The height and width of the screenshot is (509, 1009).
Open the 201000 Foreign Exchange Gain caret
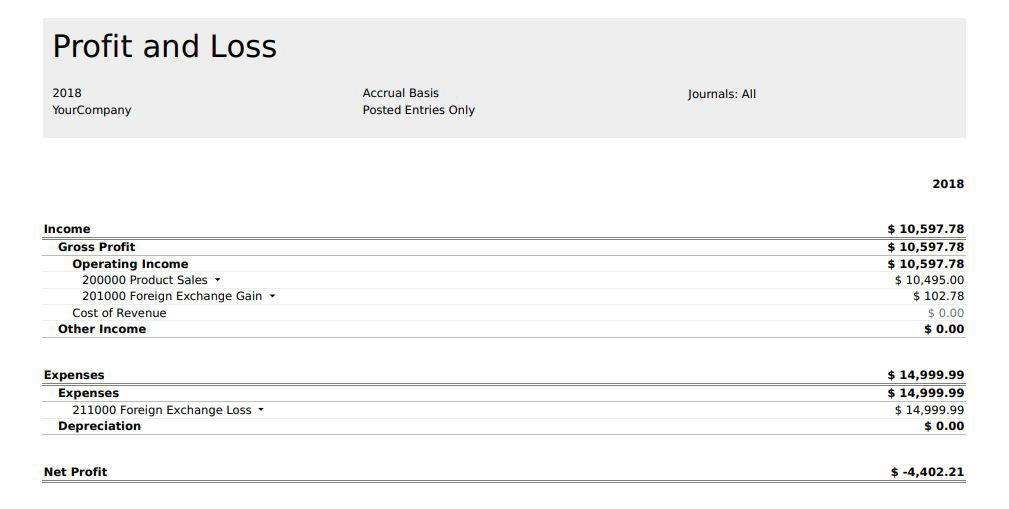[x=272, y=297]
